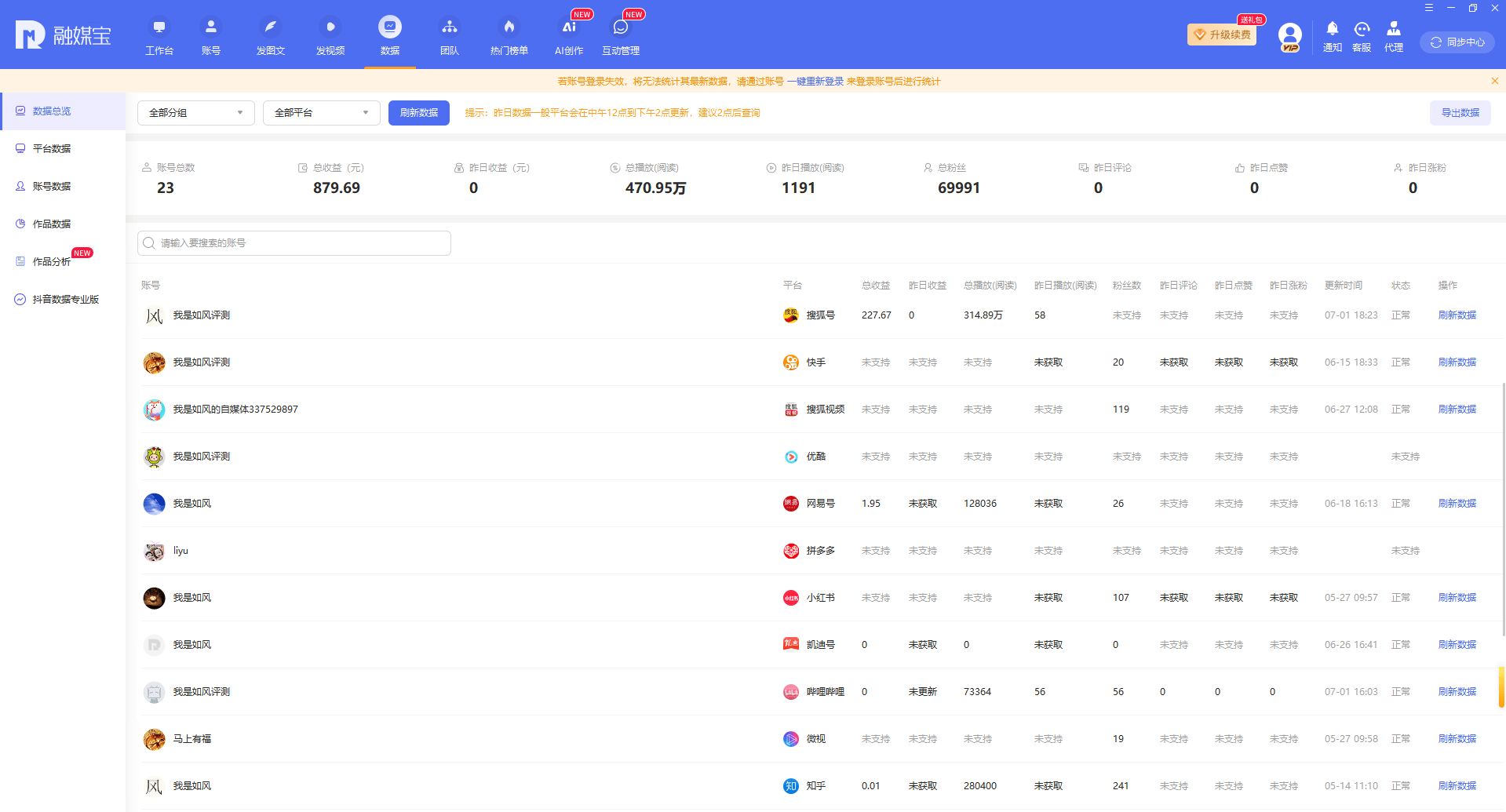Click the total plays value 470.95万
Image resolution: width=1506 pixels, height=812 pixels.
[656, 188]
